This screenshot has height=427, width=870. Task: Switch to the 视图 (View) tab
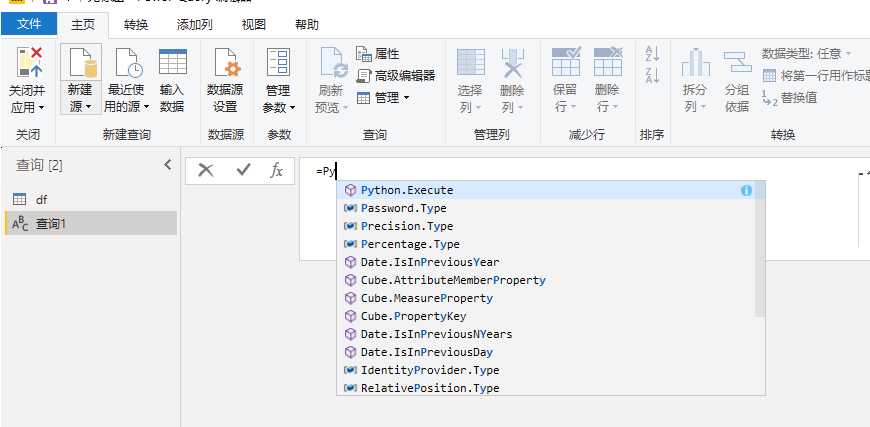pyautogui.click(x=254, y=24)
